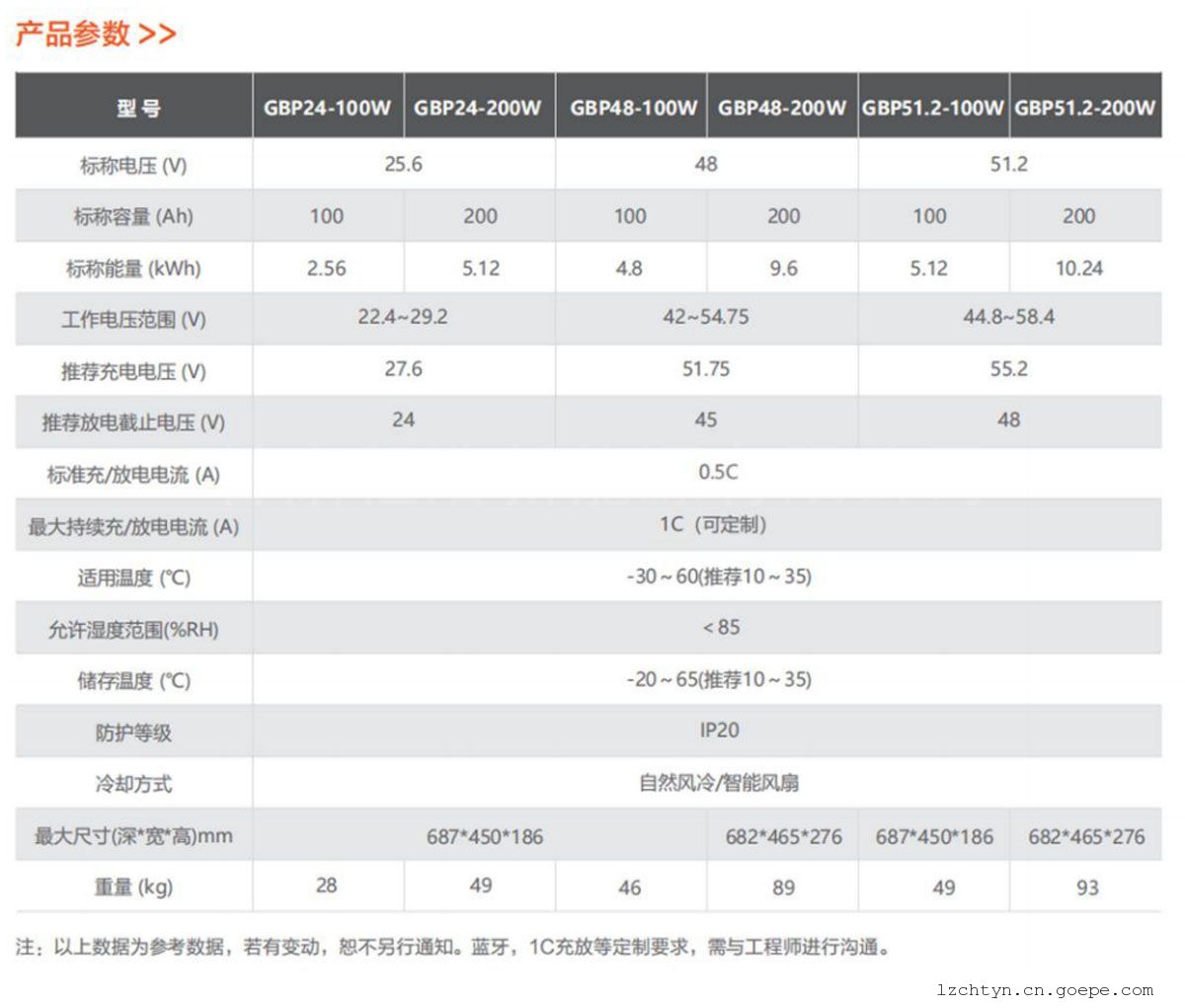Click the 产品参数 >> heading arrows

[157, 35]
